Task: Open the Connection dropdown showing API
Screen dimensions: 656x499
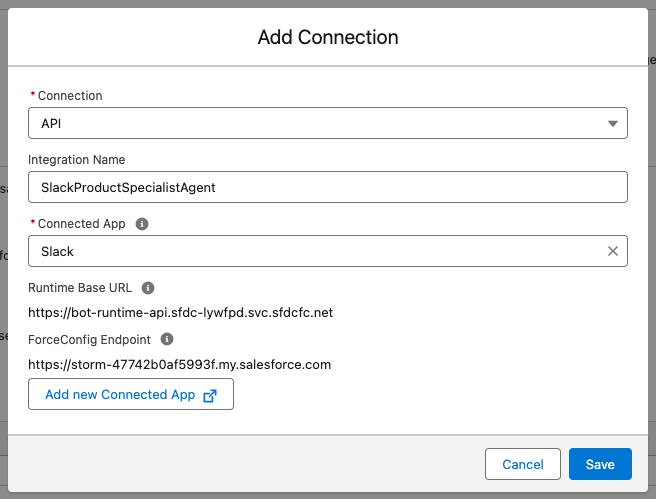Action: [x=328, y=123]
